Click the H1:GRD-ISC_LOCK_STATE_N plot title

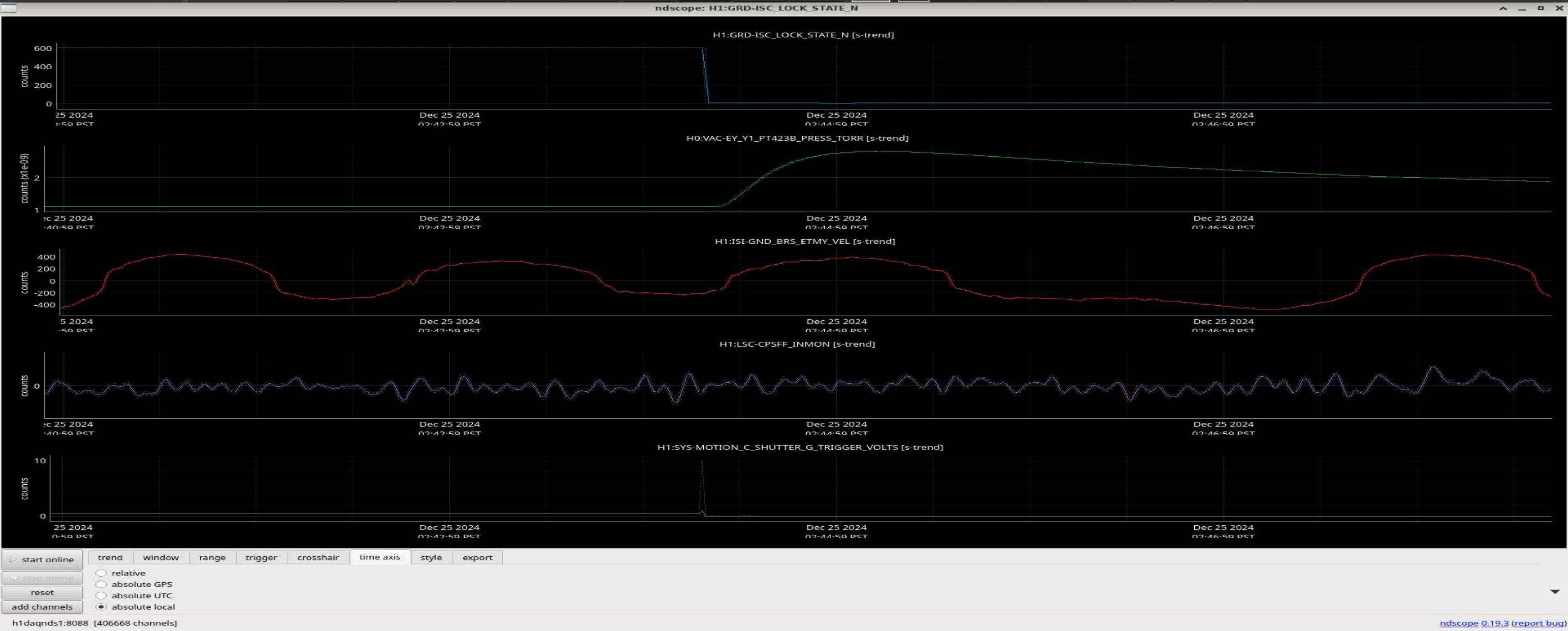point(803,35)
